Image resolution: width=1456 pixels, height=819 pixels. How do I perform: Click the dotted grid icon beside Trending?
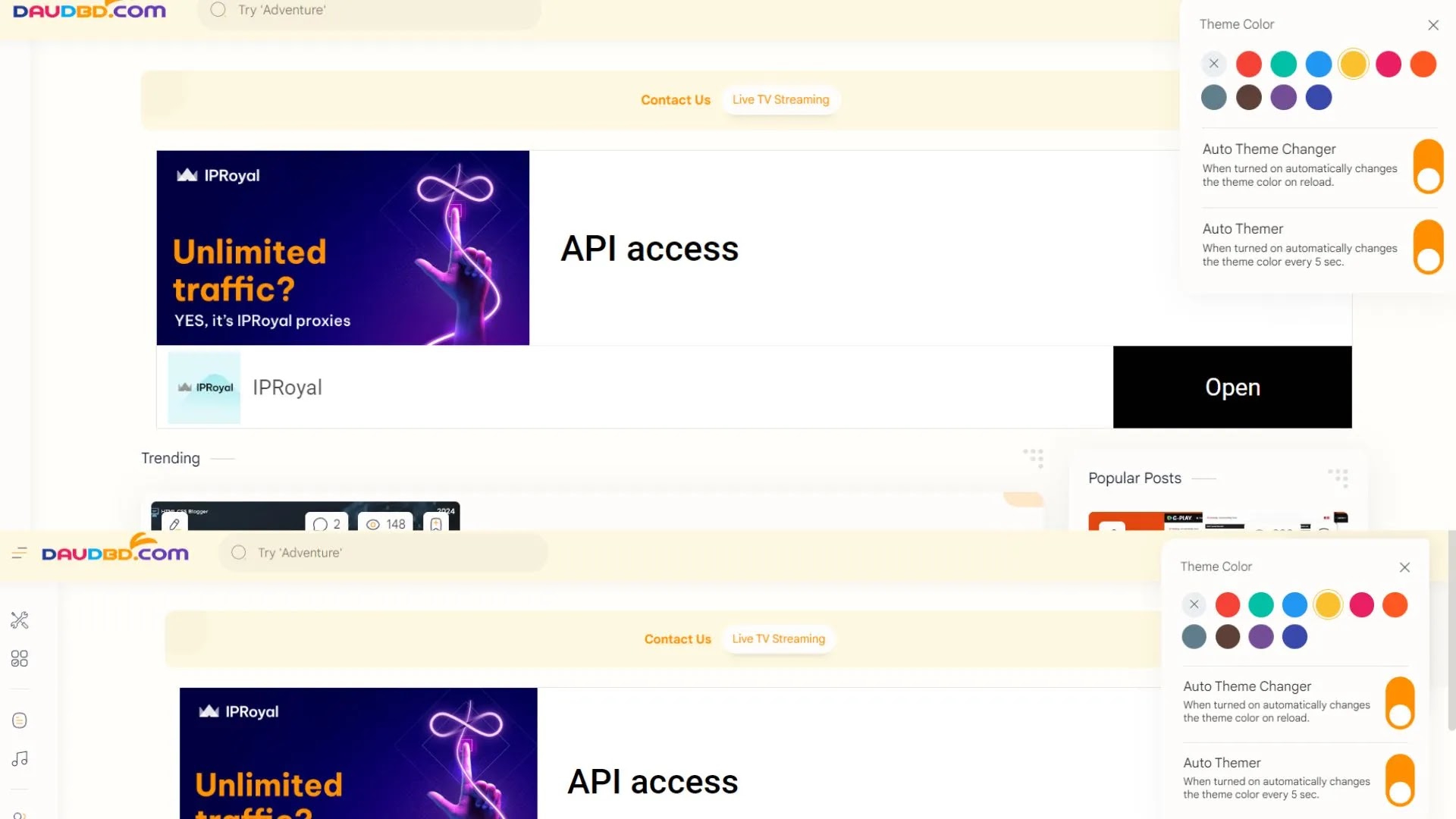1034,458
